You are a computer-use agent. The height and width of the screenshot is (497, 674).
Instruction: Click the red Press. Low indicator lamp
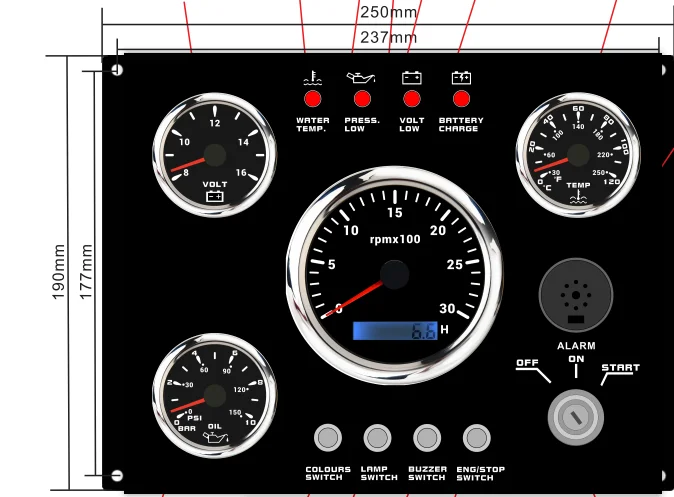362,99
